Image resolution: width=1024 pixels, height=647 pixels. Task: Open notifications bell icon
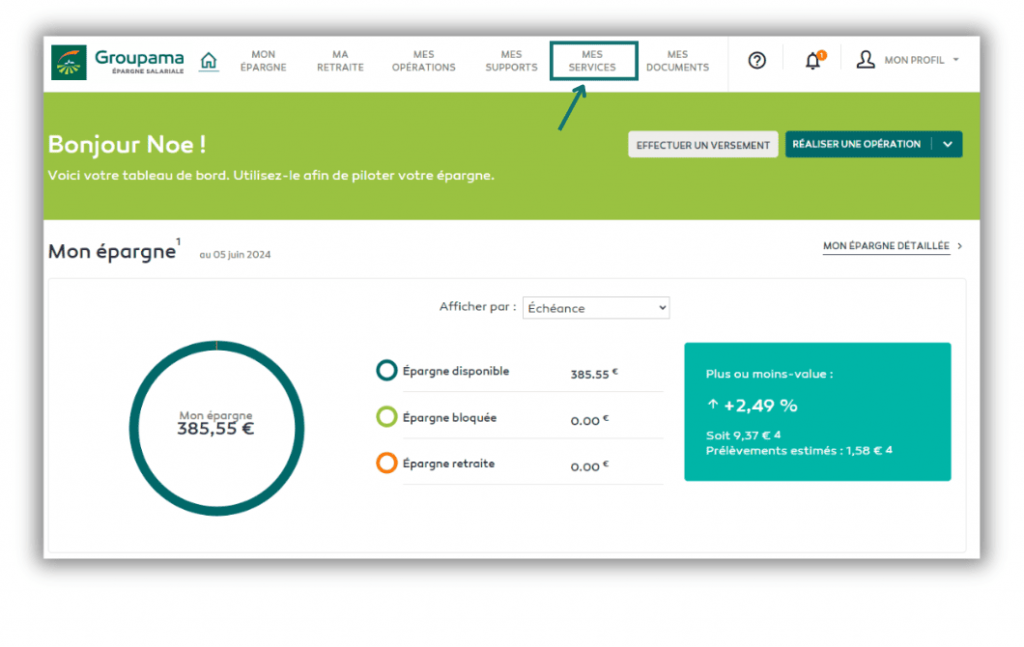813,61
